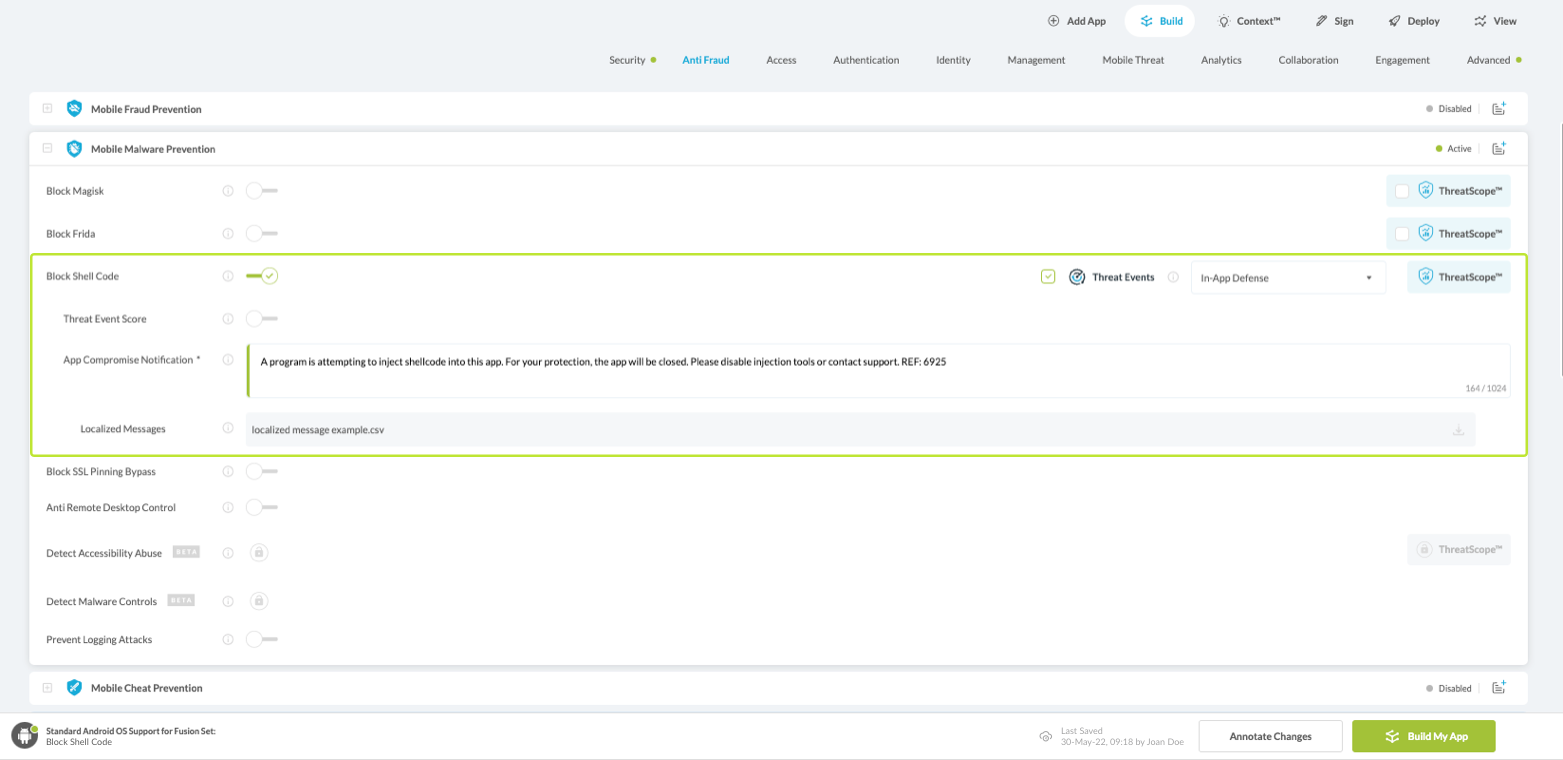
Task: Enable the Threat Event Score toggle
Action: tap(262, 319)
